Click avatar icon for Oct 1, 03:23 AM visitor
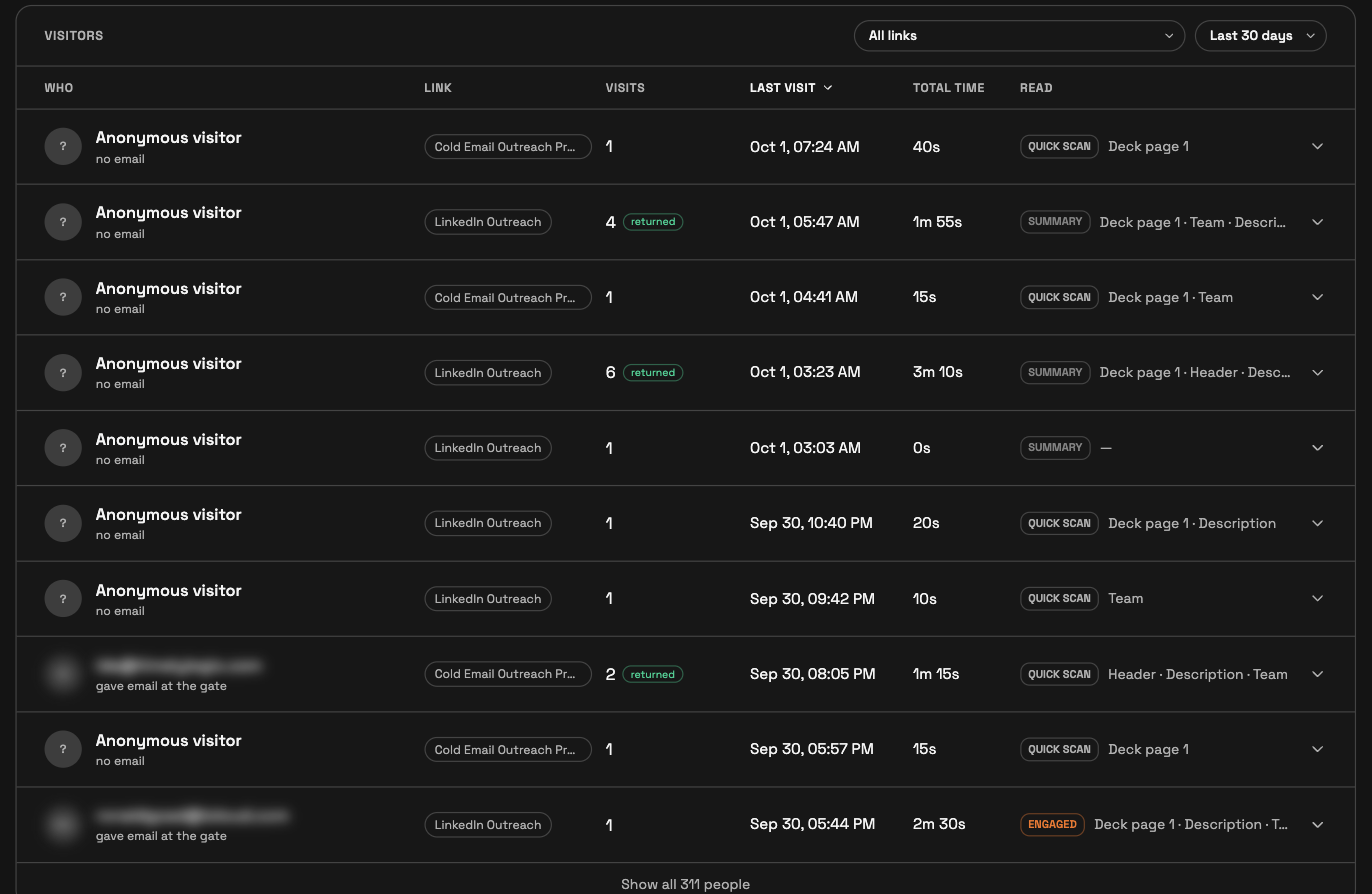Viewport: 1372px width, 894px height. click(63, 372)
